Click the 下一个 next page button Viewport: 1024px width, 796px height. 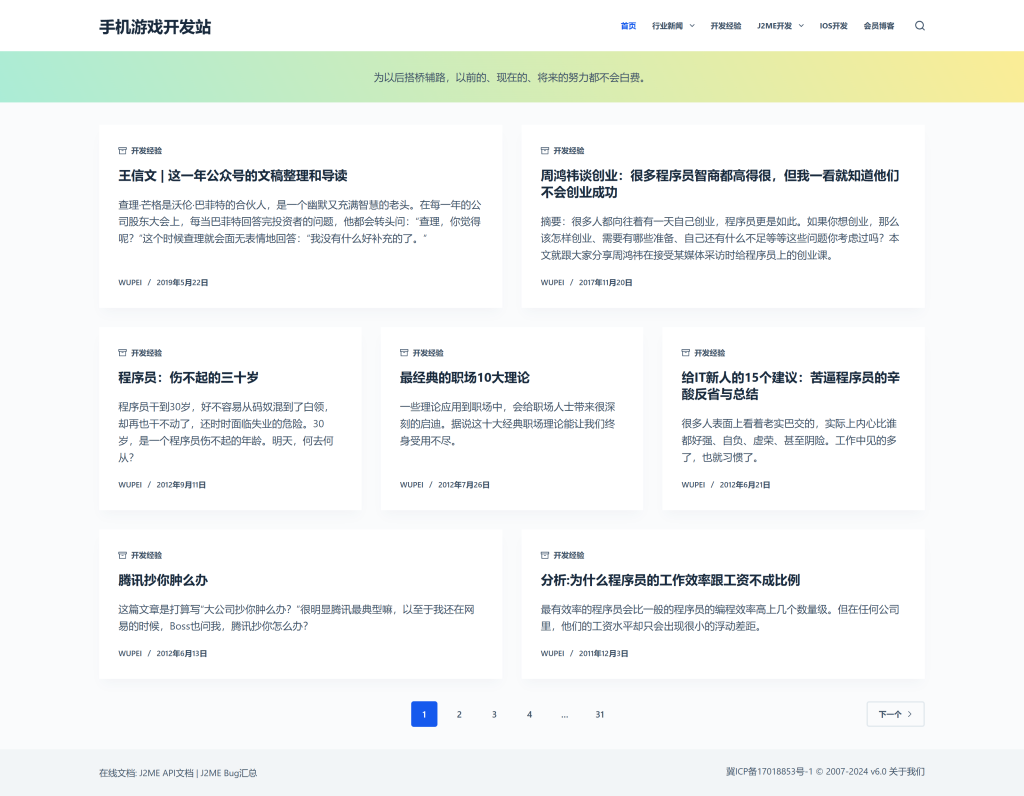895,714
